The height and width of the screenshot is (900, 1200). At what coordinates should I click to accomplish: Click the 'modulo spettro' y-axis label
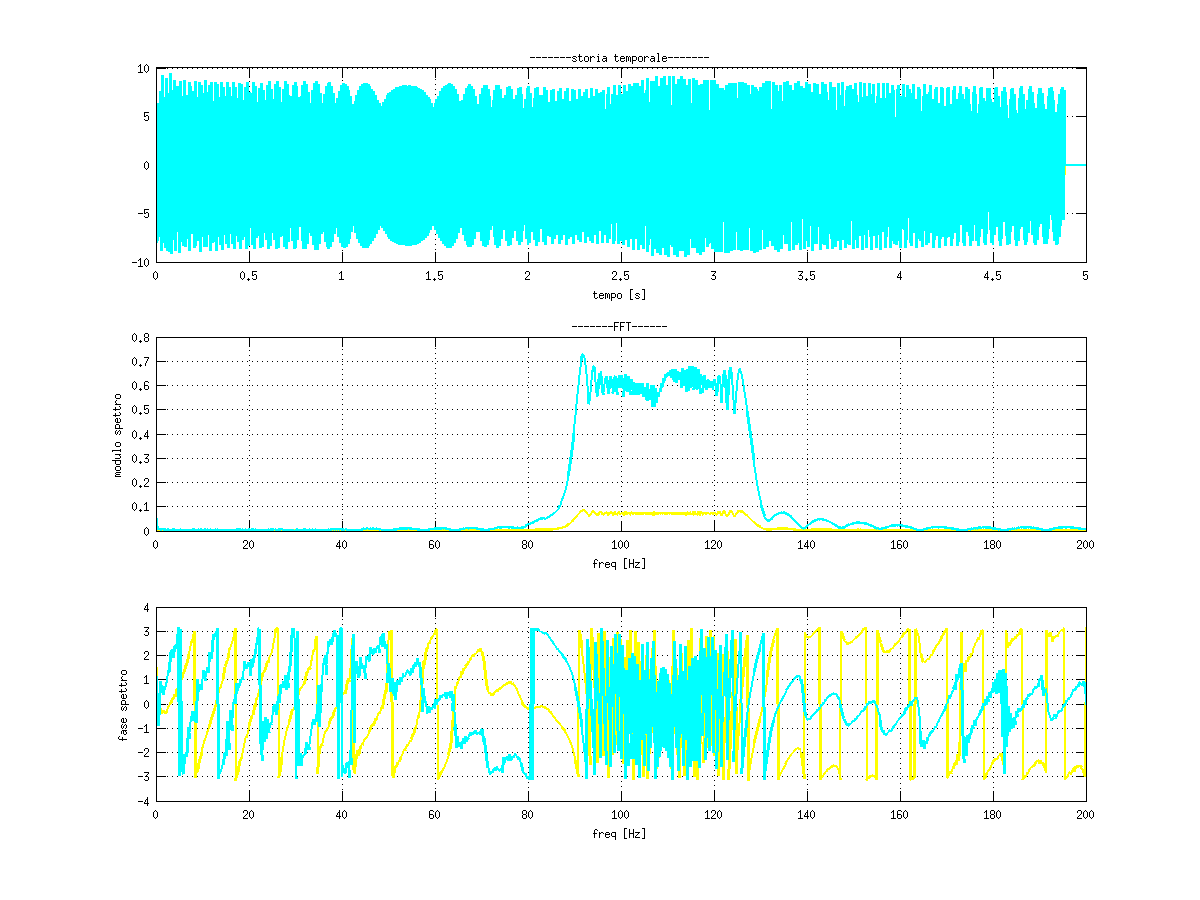pos(118,435)
